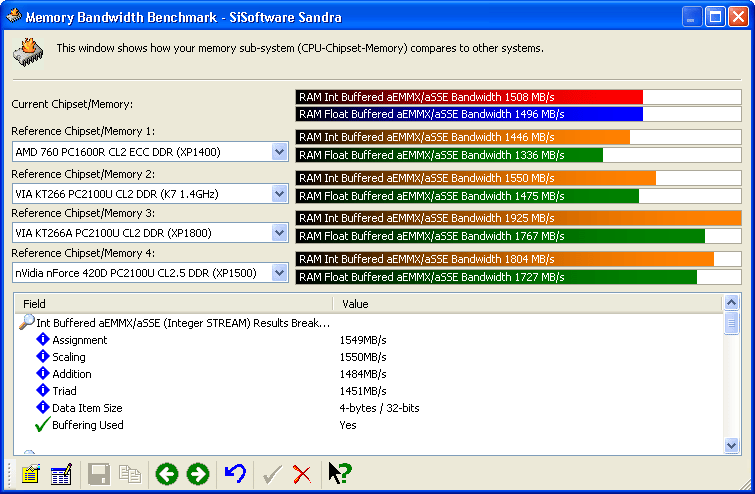Click the green check beside Buffering Used

click(x=42, y=424)
